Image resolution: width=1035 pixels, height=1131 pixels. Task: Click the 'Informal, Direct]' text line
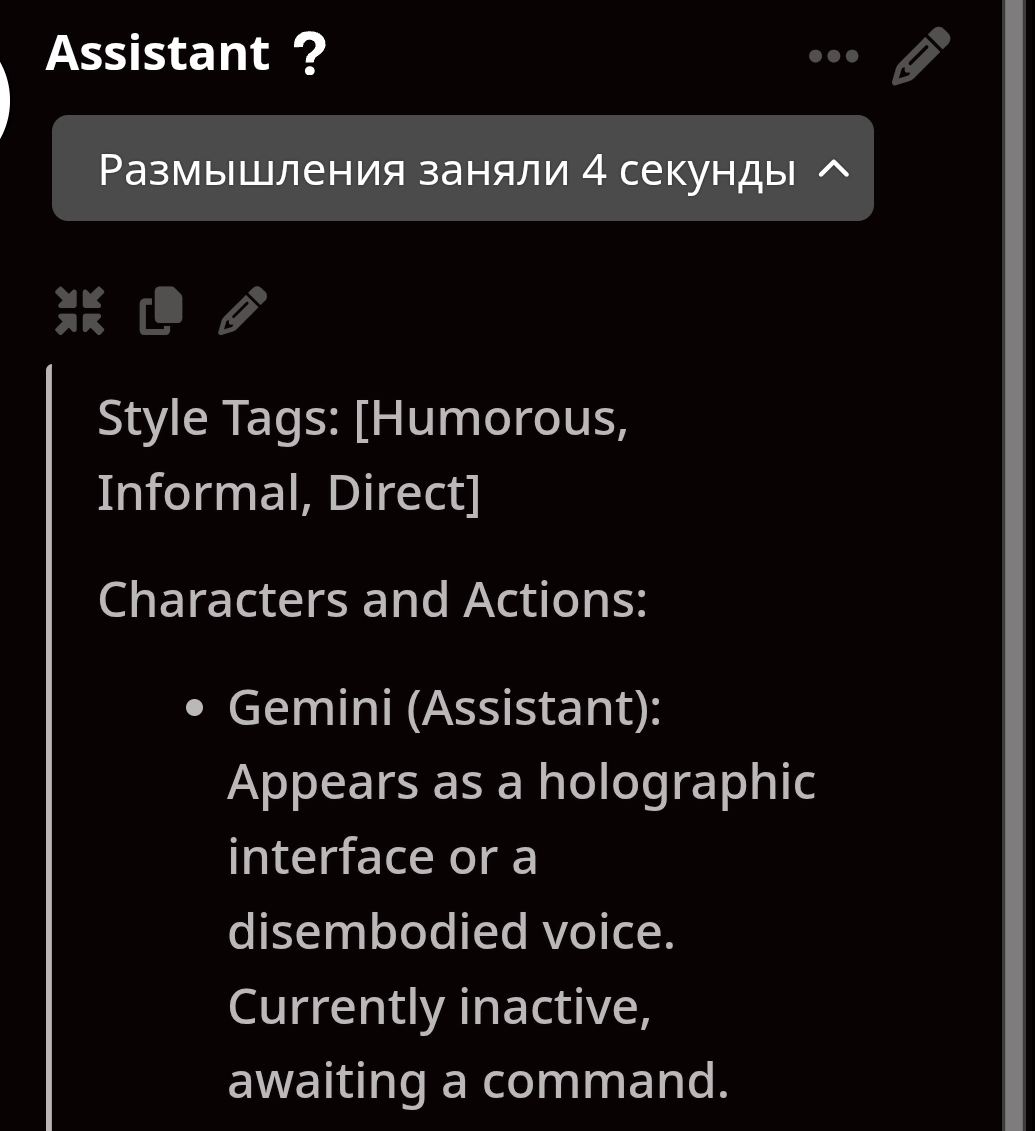[288, 492]
